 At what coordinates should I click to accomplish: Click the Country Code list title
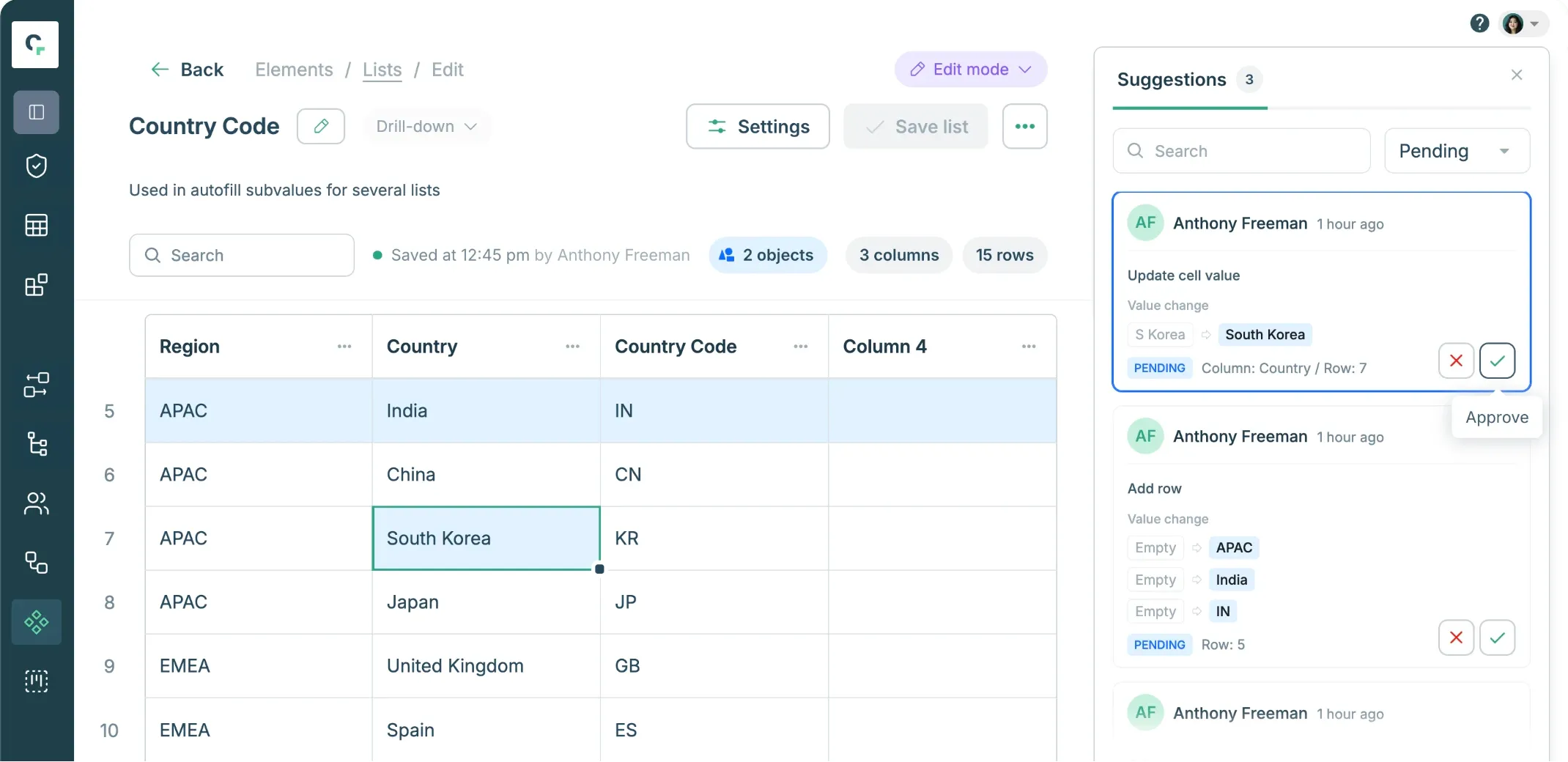pos(204,126)
